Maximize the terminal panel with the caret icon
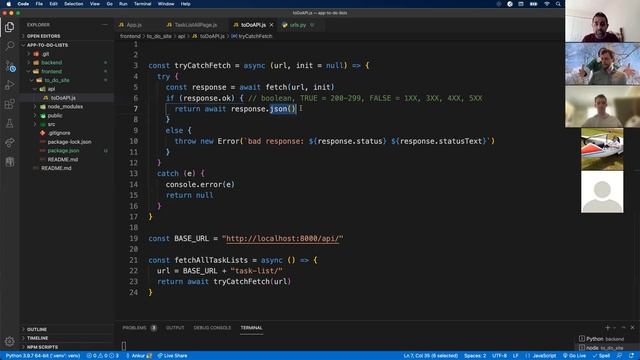This screenshot has width=640, height=360. (623, 328)
